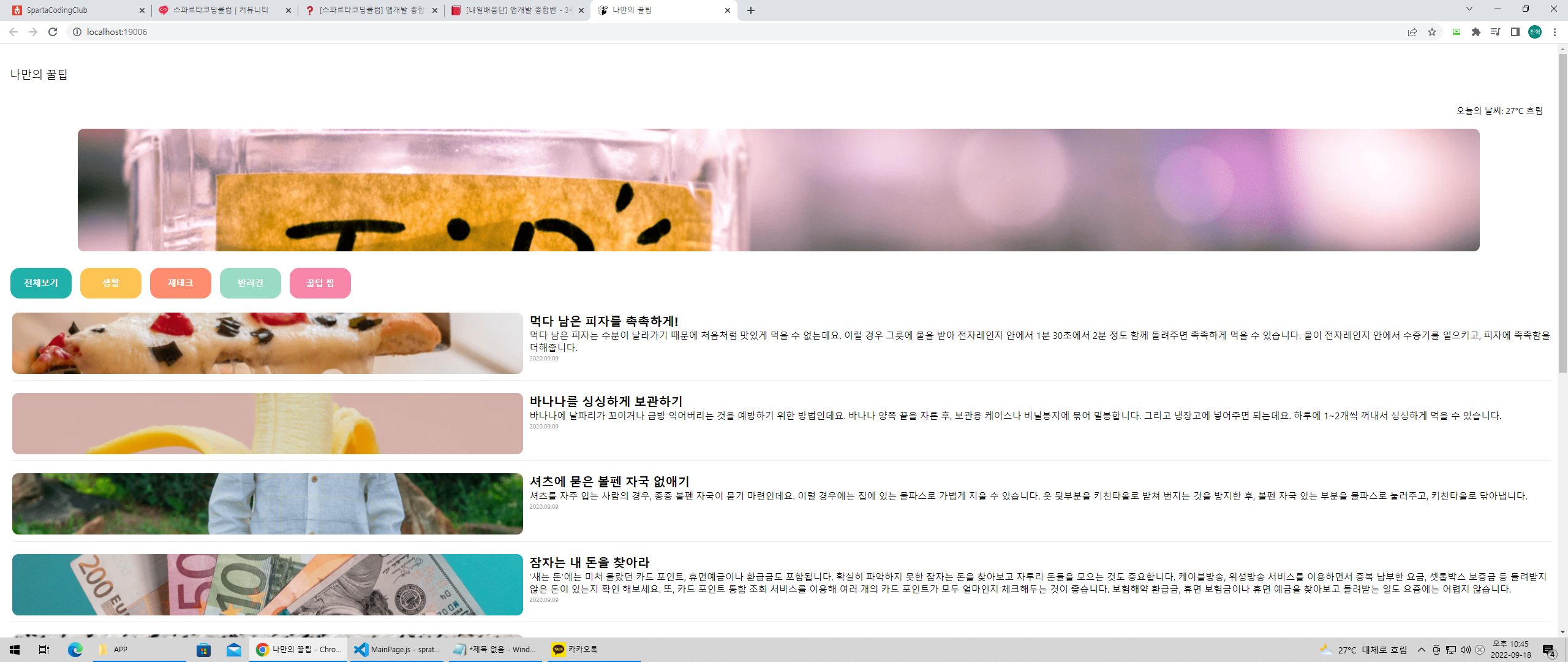Image resolution: width=1568 pixels, height=662 pixels.
Task: Select the 재테크 category button
Action: point(181,283)
